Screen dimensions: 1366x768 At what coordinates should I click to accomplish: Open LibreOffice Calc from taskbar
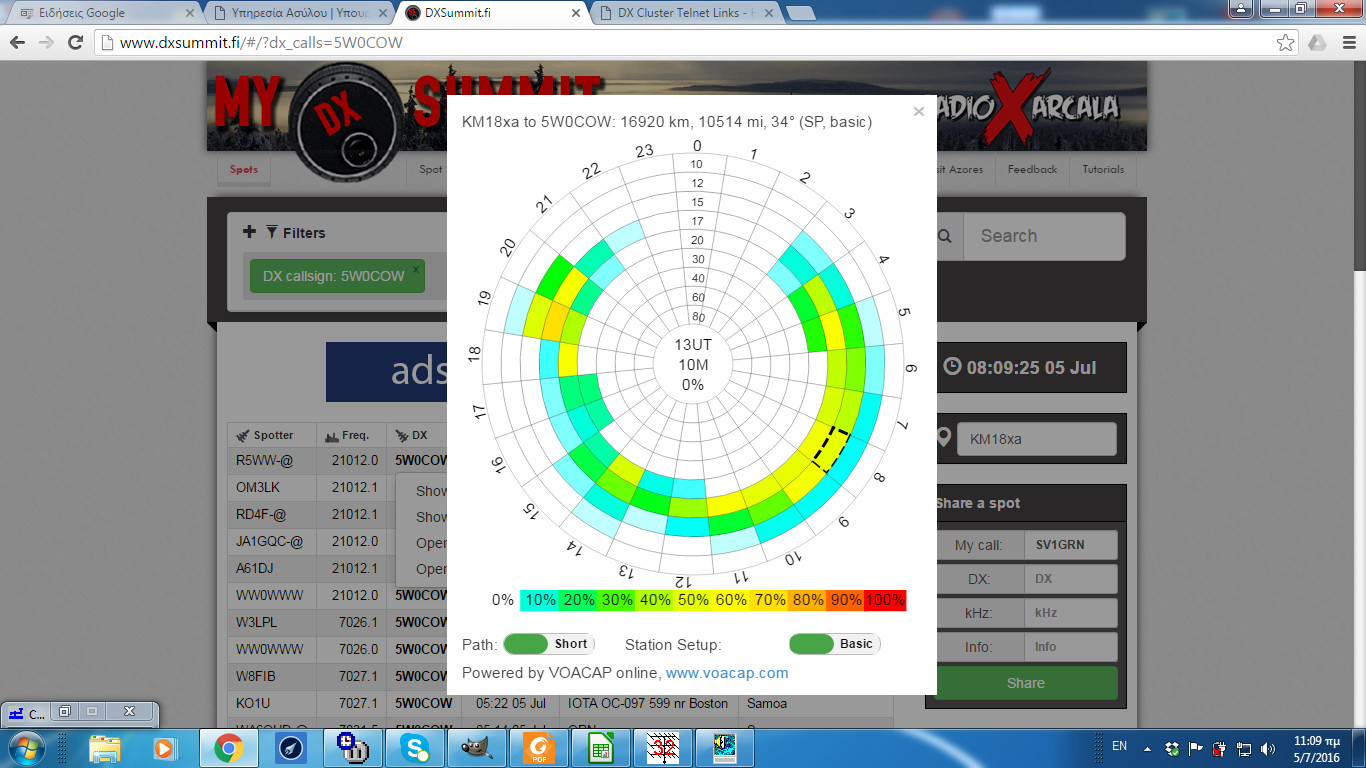[601, 747]
